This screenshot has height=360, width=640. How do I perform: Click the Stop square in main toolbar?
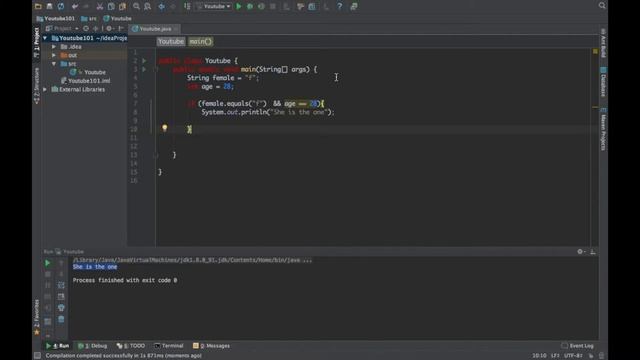point(273,6)
